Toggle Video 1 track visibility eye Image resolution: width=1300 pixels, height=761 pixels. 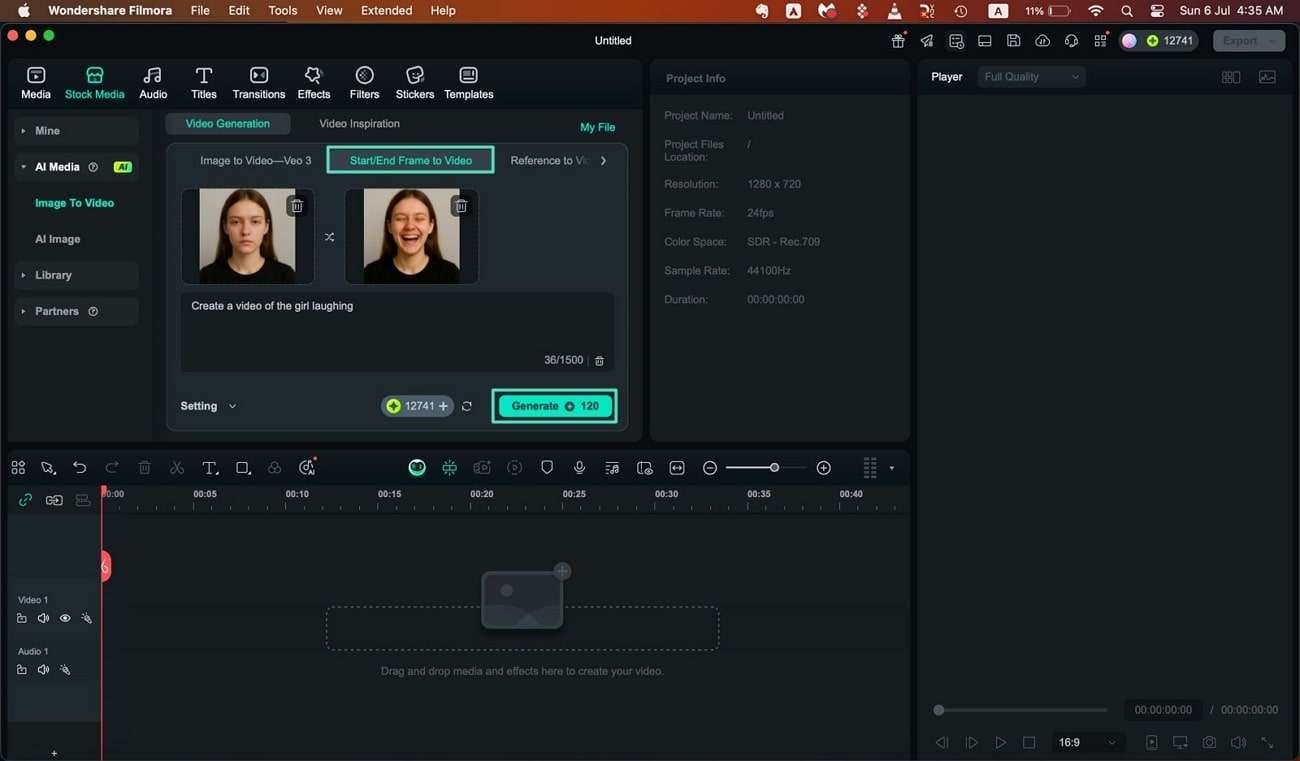tap(65, 619)
